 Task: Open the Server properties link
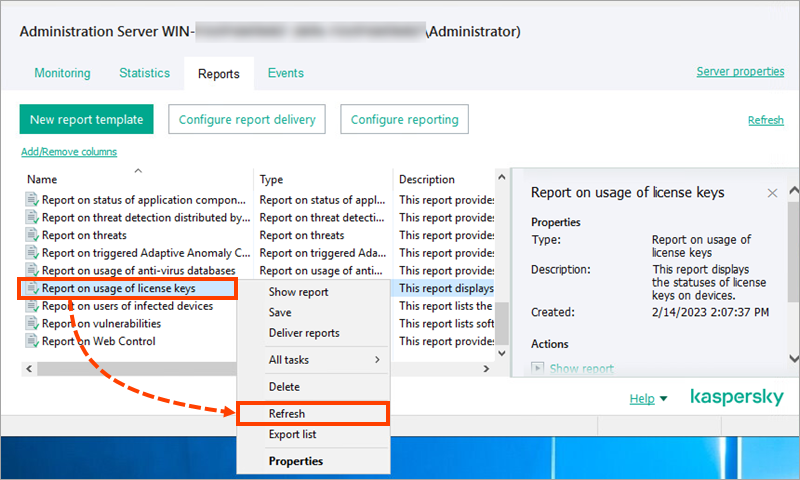click(740, 71)
